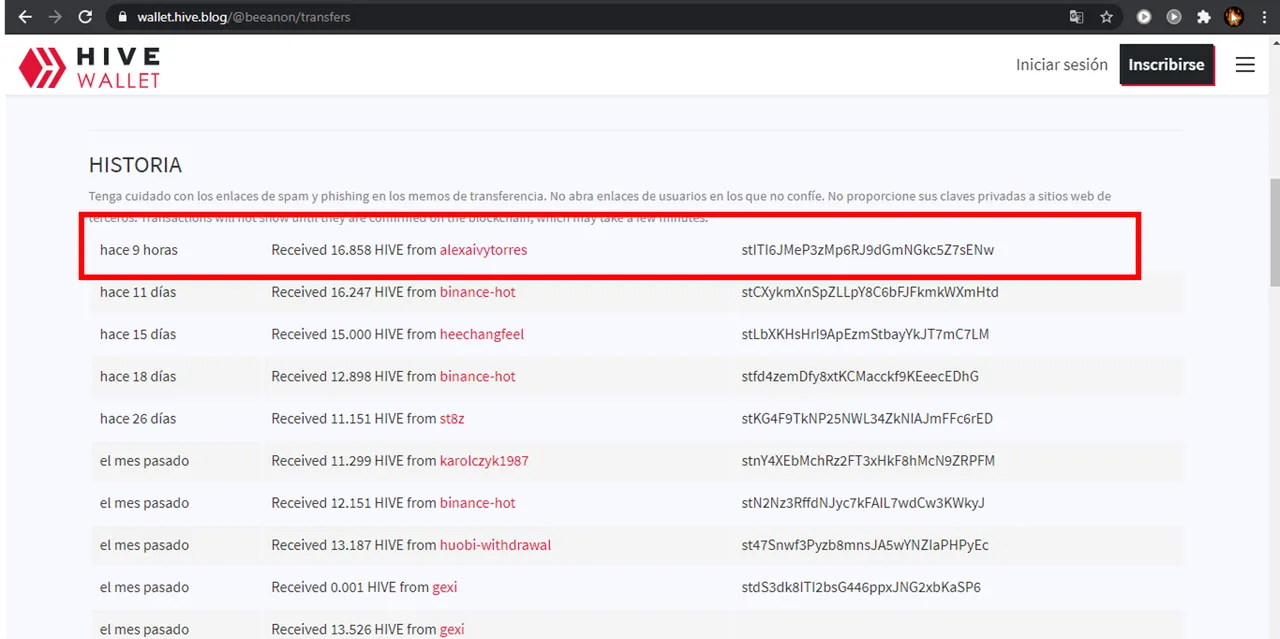Click the first play-button extension icon
Viewport: 1280px width, 639px height.
click(x=1144, y=17)
